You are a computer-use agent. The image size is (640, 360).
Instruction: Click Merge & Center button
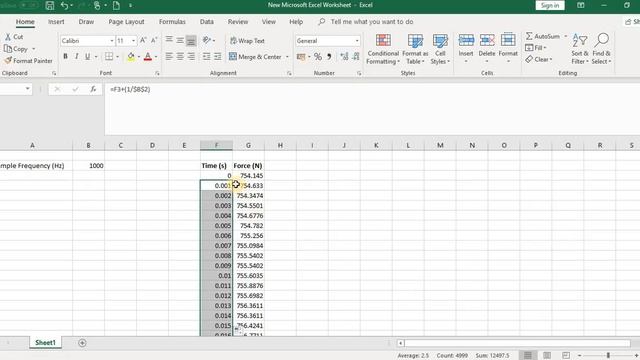click(x=255, y=57)
